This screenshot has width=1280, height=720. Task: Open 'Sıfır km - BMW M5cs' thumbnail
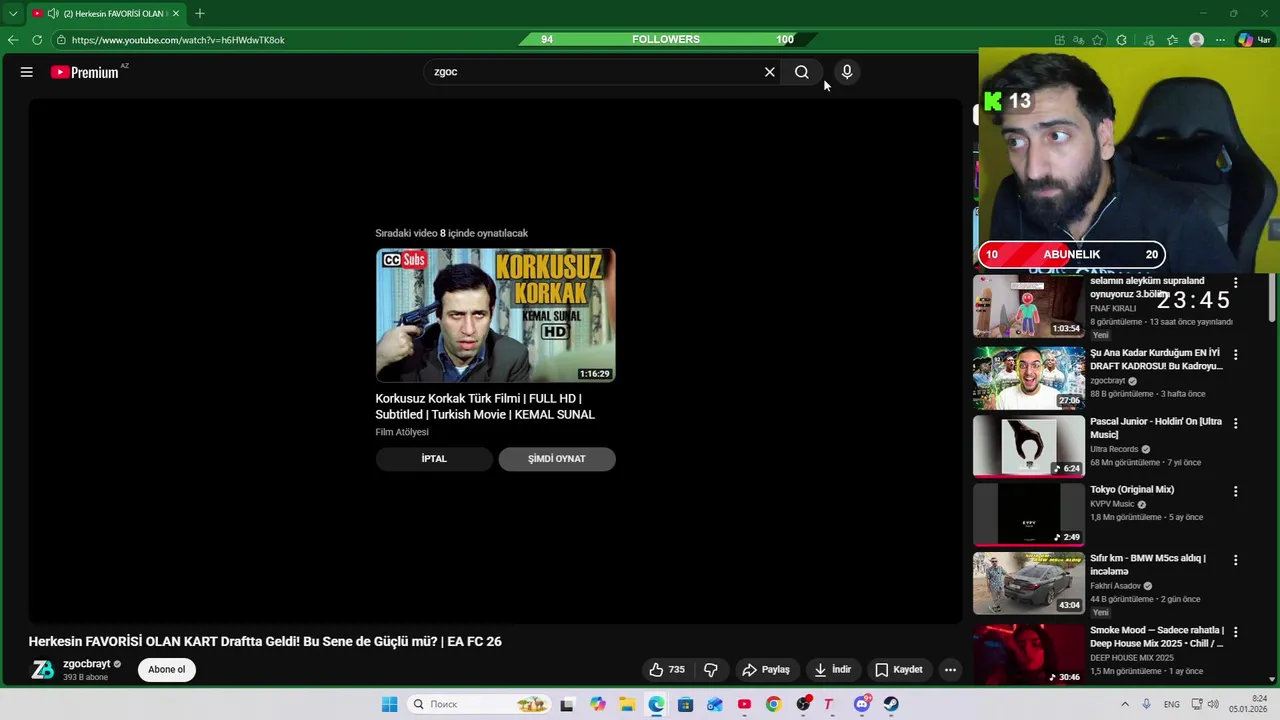pos(1029,583)
